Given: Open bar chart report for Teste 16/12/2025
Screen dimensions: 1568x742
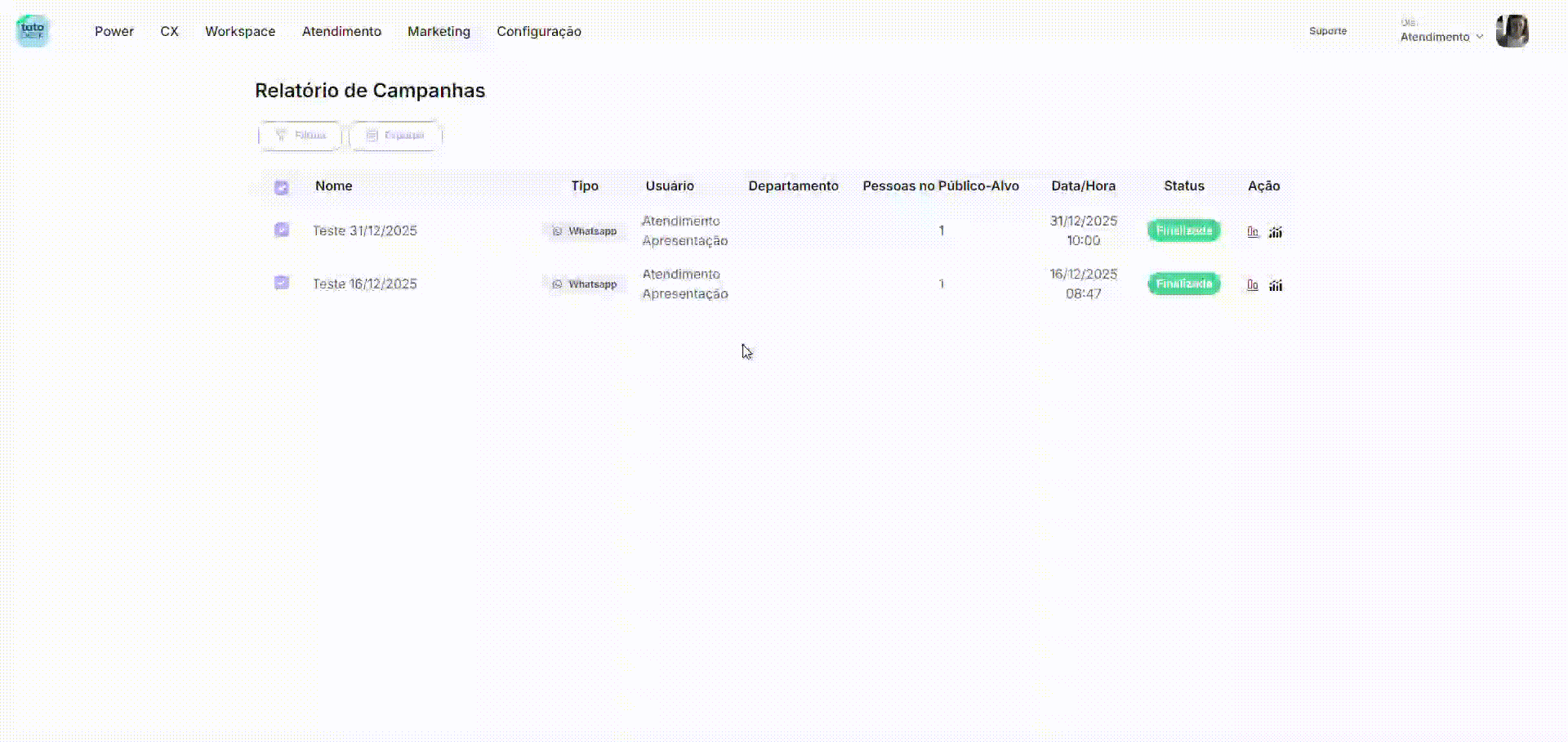Looking at the screenshot, I should point(1253,285).
